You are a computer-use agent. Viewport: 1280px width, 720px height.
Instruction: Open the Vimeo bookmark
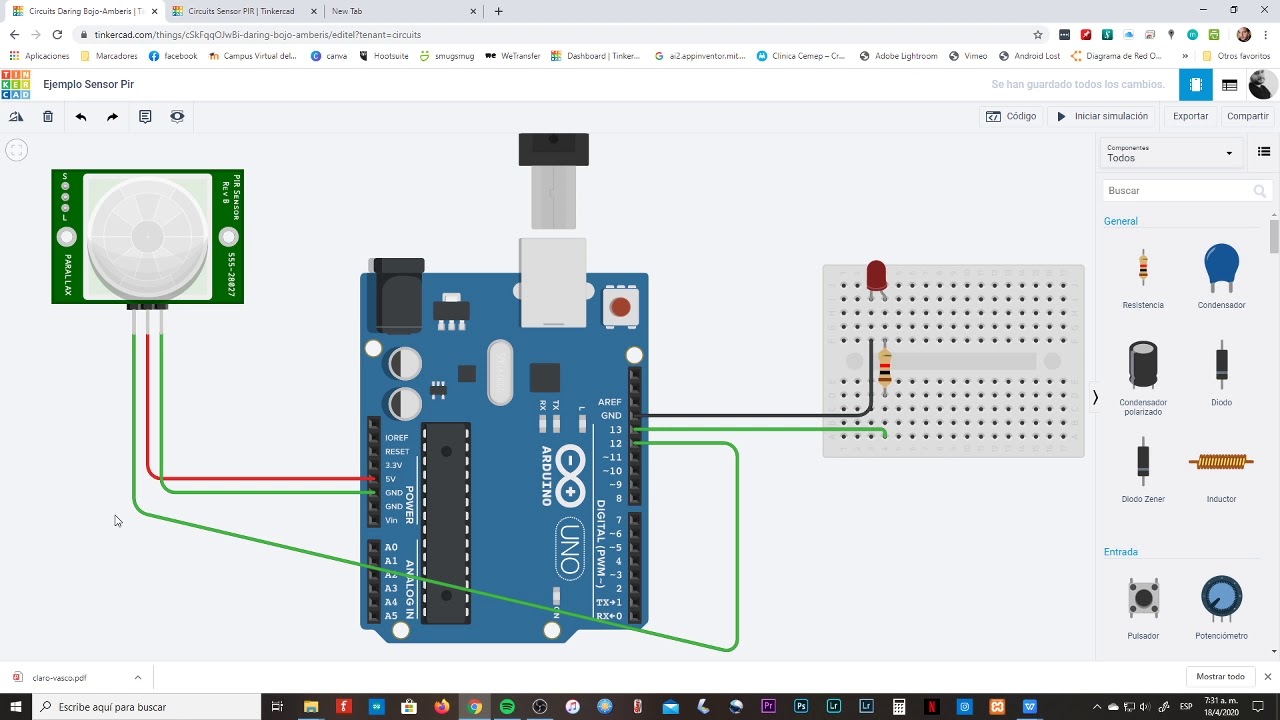coord(968,56)
